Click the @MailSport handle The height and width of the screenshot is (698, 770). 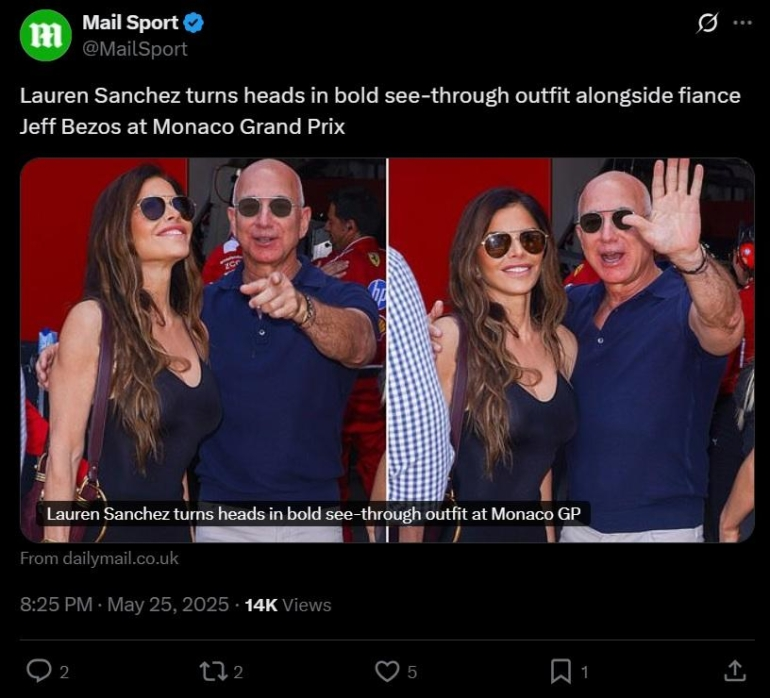(x=135, y=48)
